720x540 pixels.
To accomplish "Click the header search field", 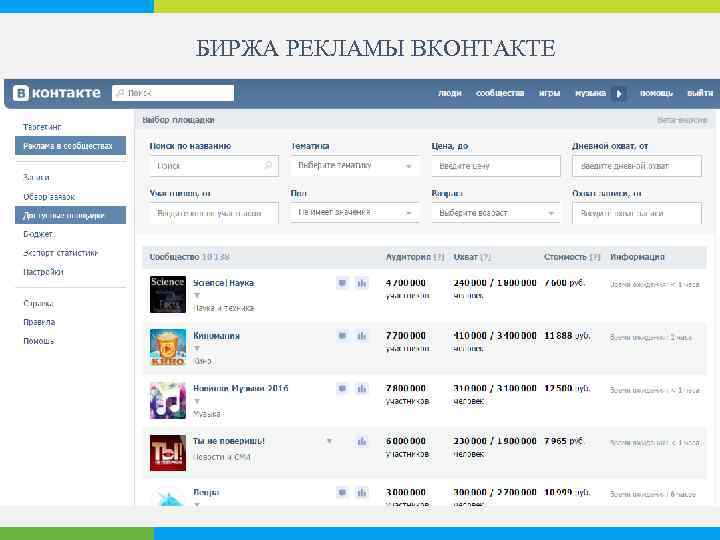I will coord(173,93).
